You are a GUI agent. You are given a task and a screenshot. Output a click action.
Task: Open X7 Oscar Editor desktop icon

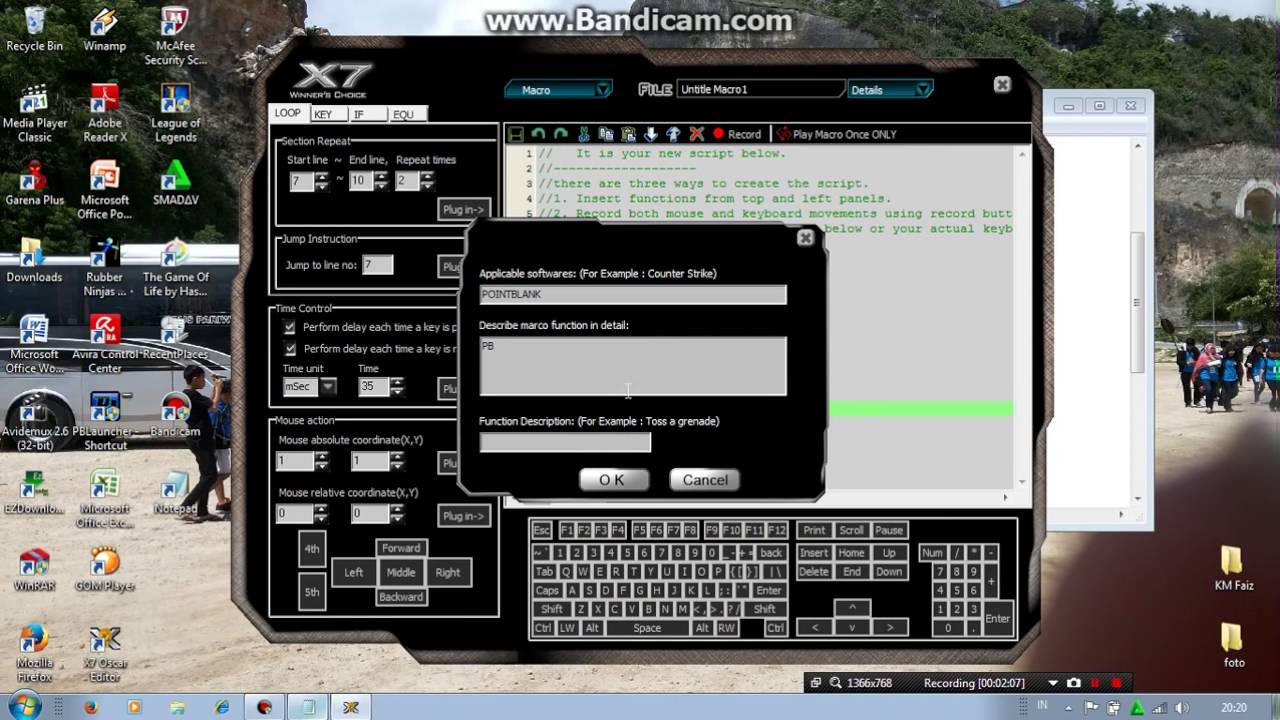point(105,653)
